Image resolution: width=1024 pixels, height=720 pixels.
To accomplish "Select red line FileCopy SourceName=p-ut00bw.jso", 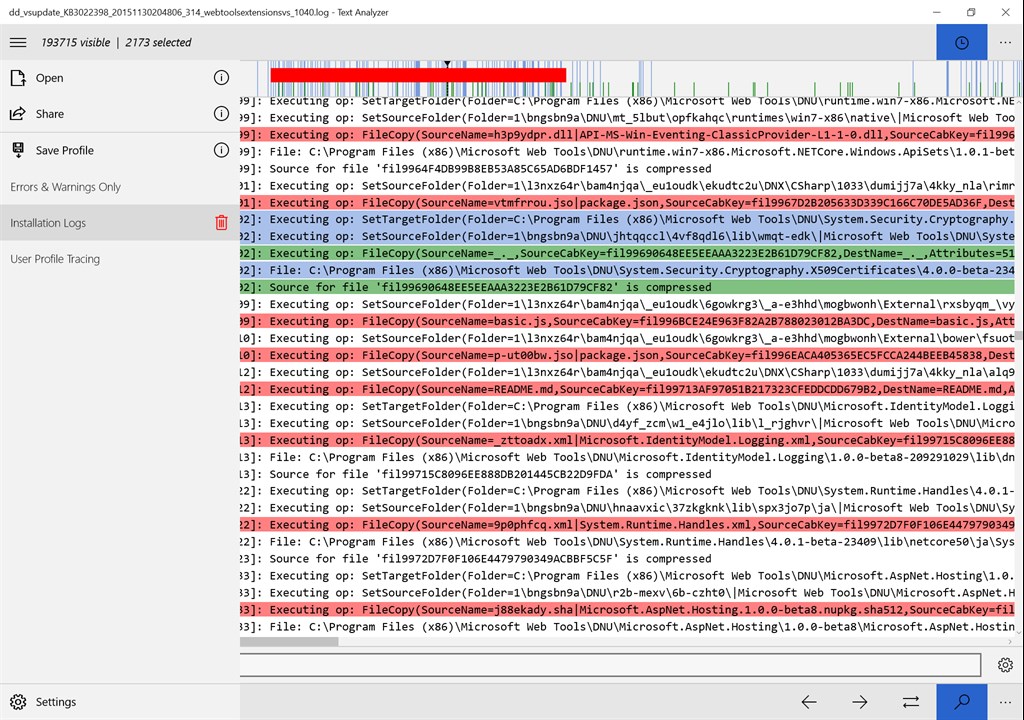I will click(627, 355).
